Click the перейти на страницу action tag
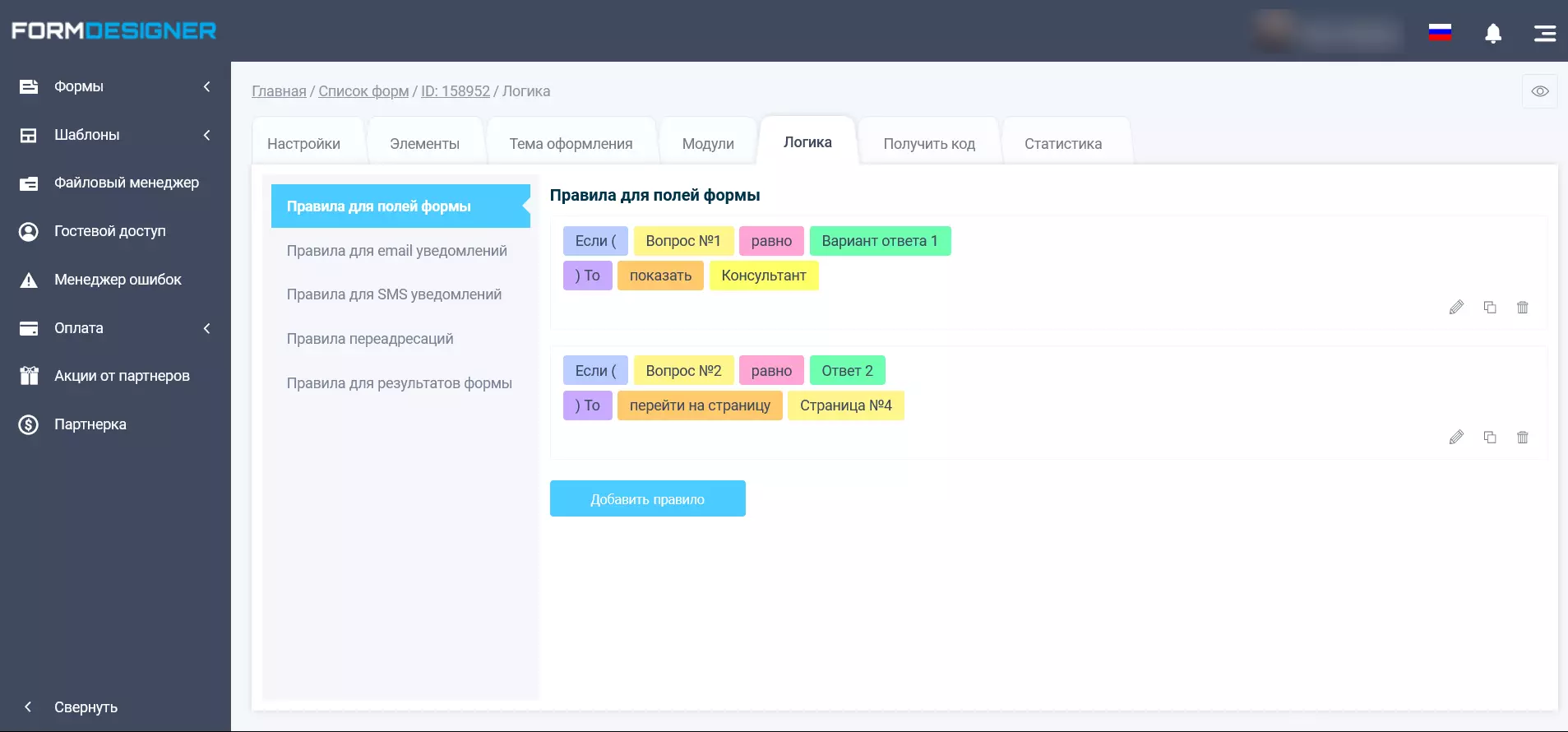This screenshot has height=732, width=1568. 700,405
